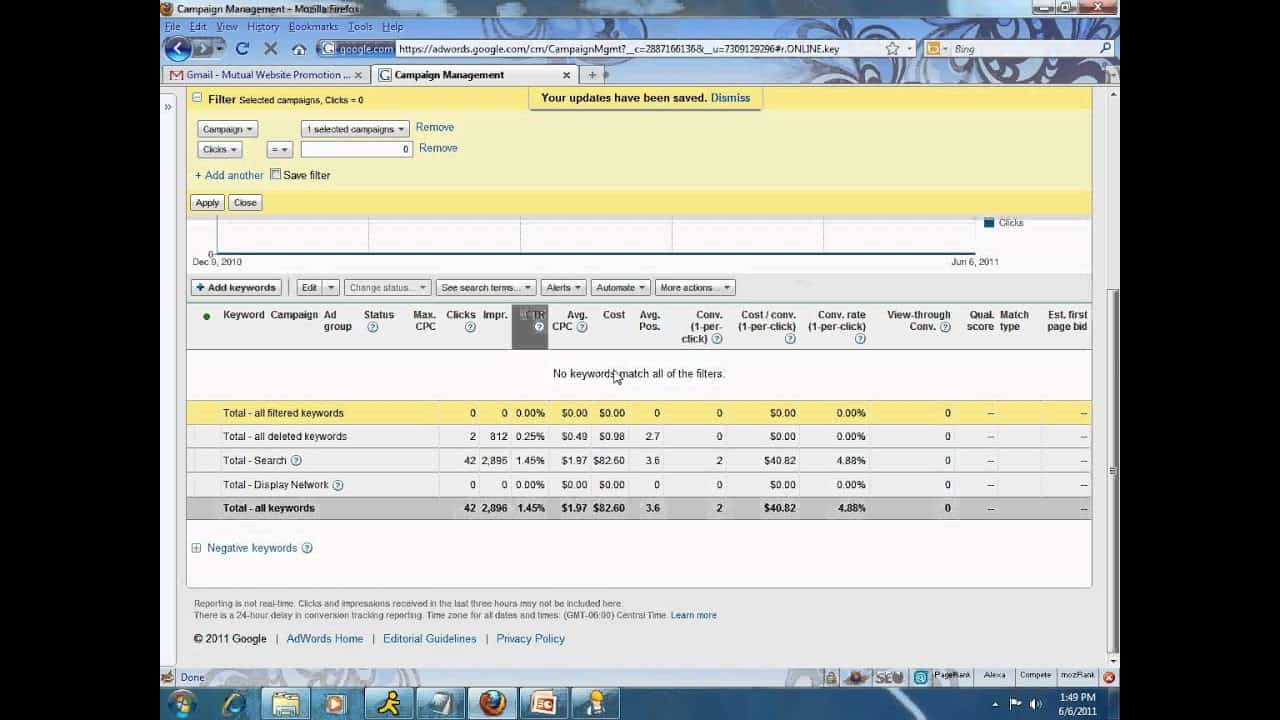Click help icon for View-through Conv. column

pyautogui.click(x=945, y=327)
